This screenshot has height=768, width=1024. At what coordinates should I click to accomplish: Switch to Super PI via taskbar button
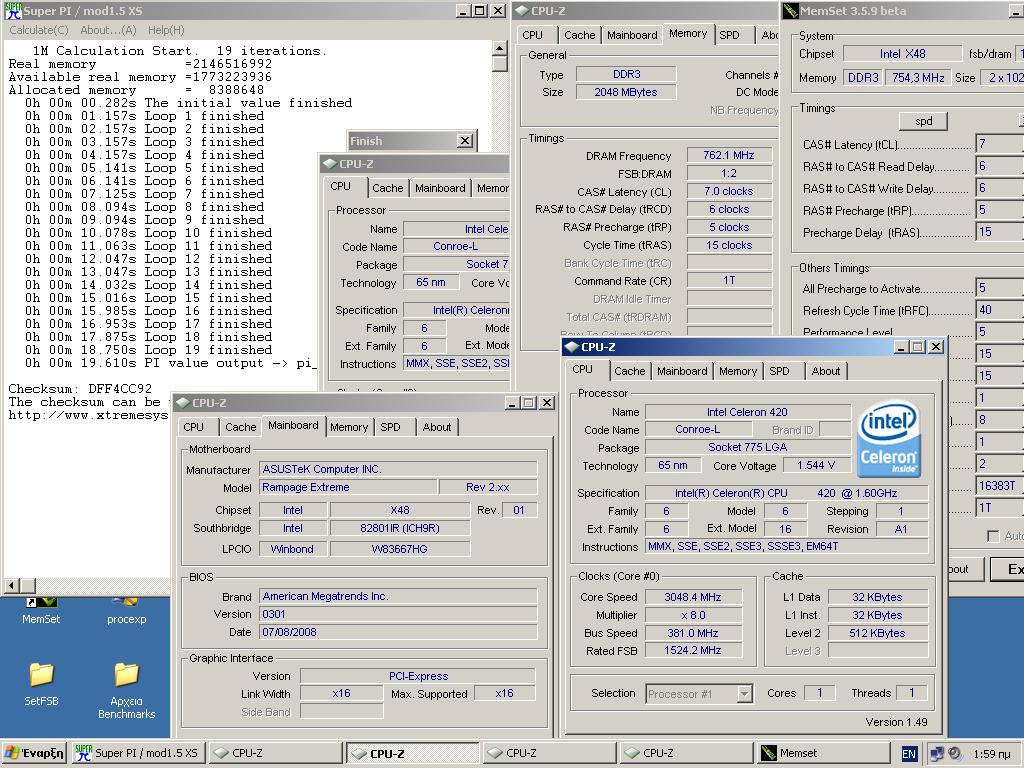137,753
